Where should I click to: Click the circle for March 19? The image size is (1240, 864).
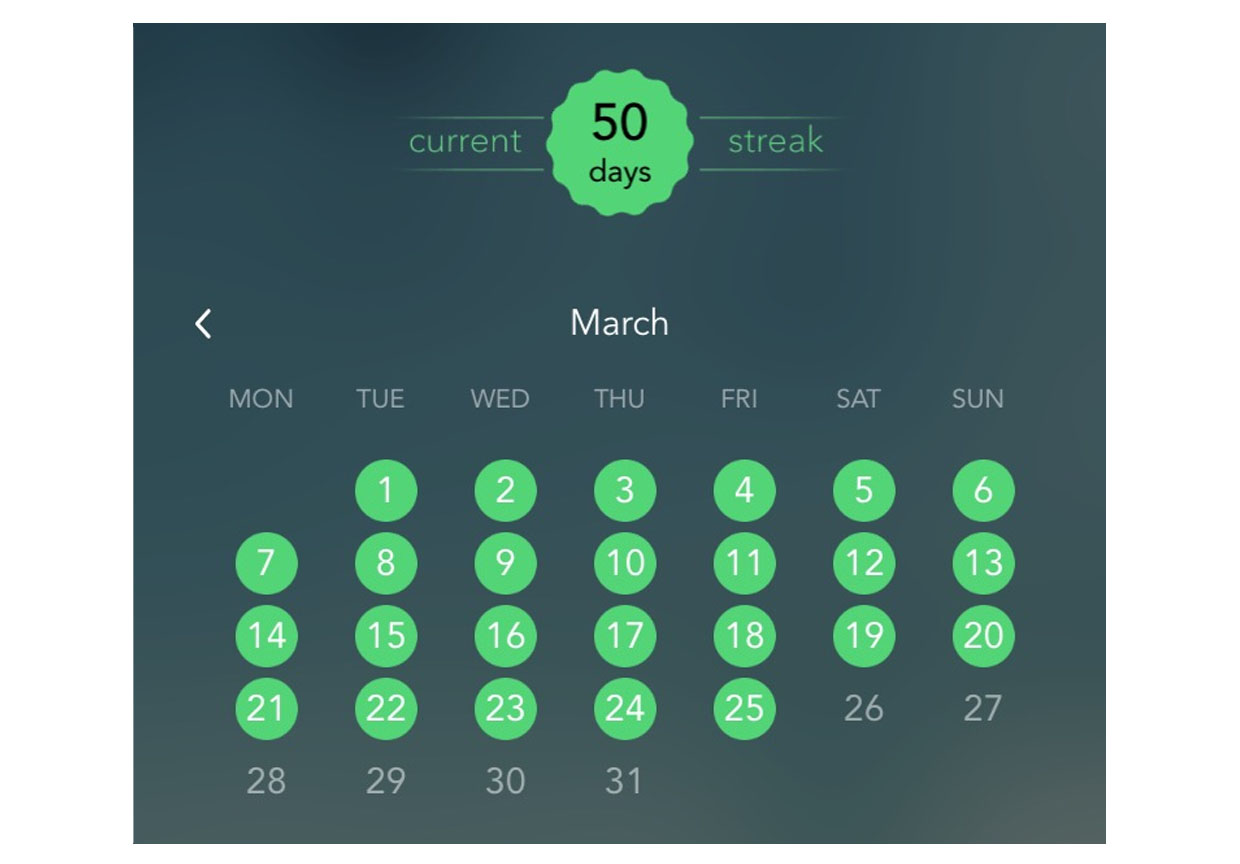tap(864, 636)
